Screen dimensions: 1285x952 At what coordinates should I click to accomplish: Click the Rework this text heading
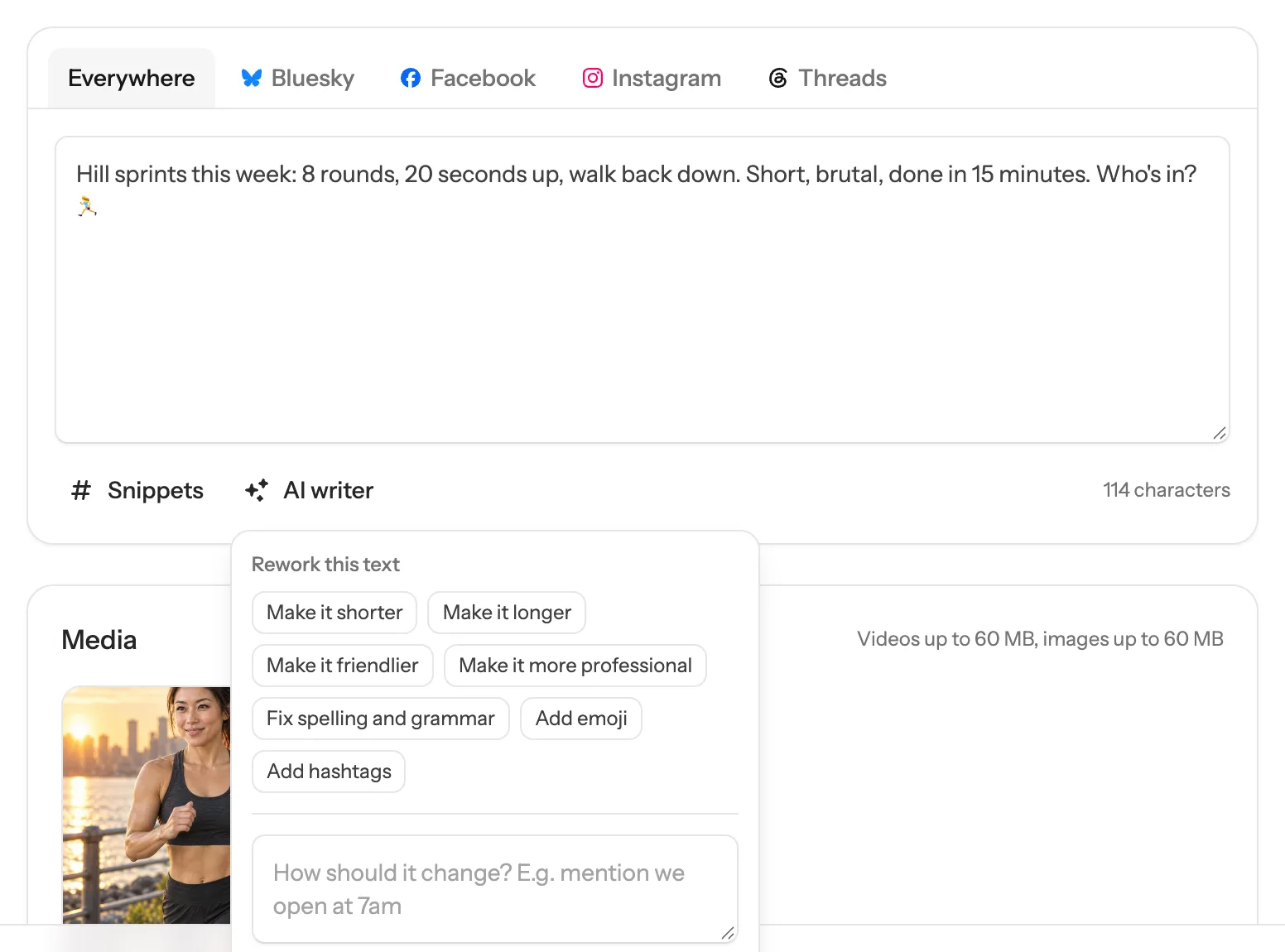pos(325,565)
